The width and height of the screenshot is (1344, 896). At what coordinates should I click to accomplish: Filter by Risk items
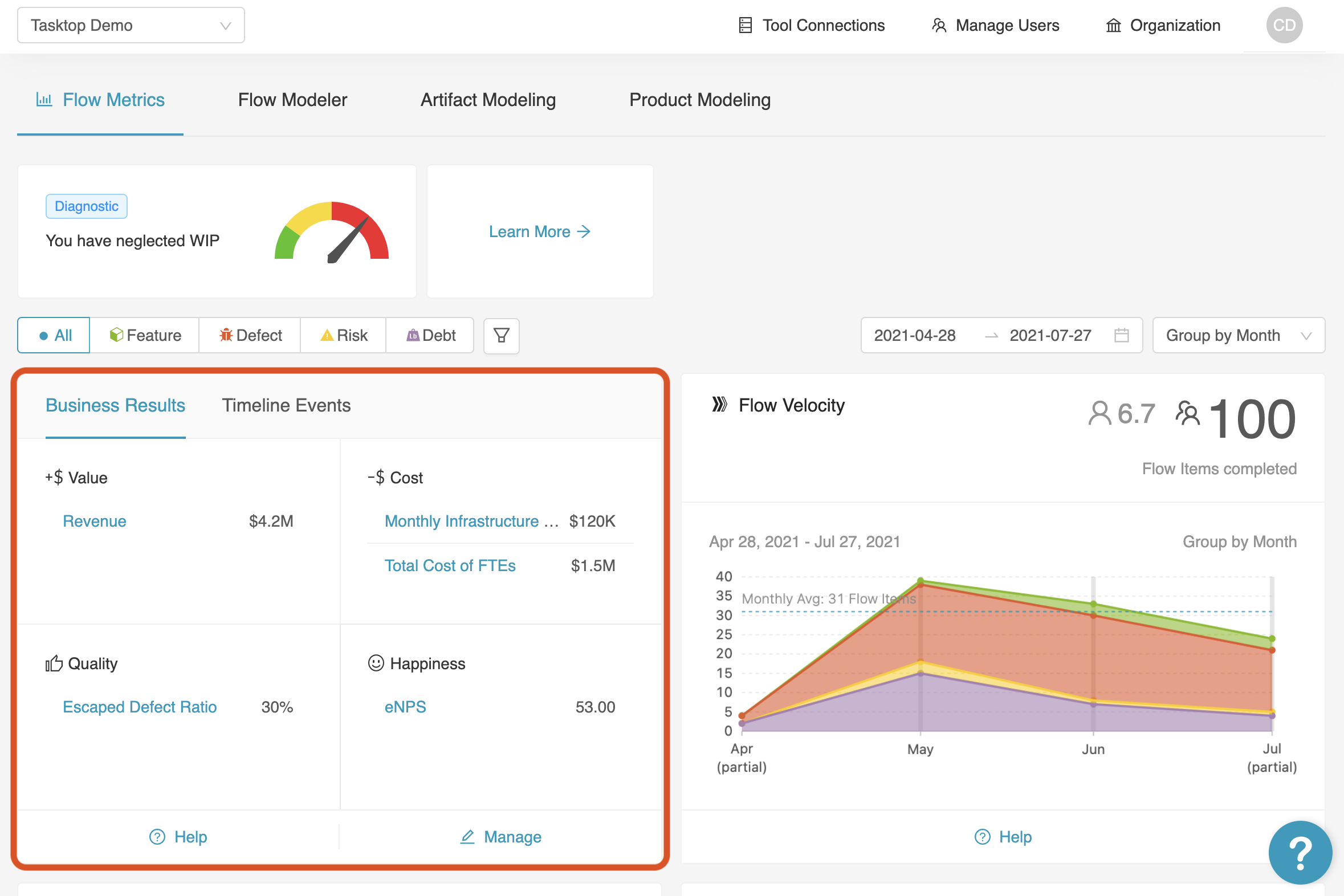pyautogui.click(x=344, y=335)
